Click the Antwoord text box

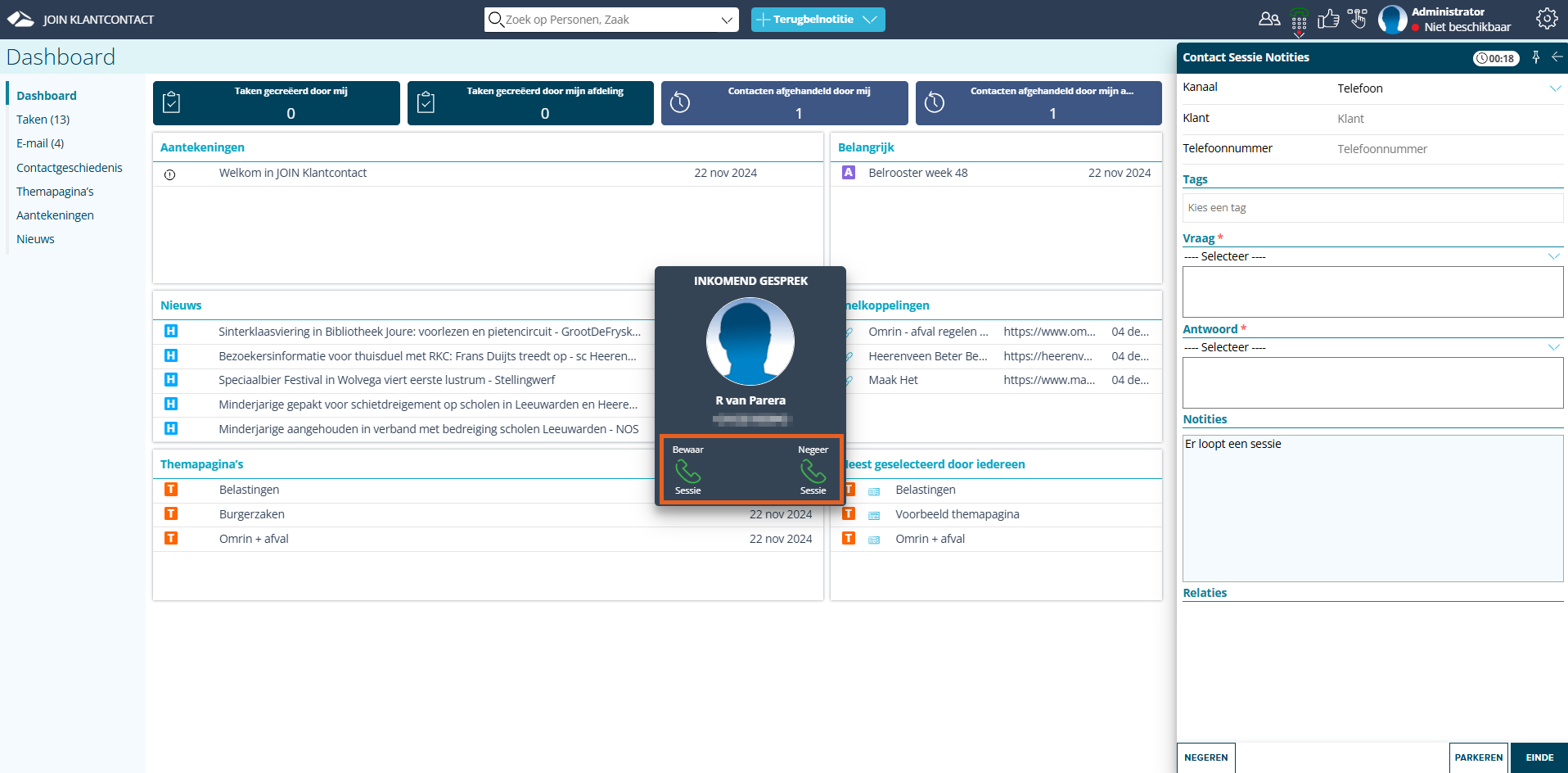tap(1372, 382)
